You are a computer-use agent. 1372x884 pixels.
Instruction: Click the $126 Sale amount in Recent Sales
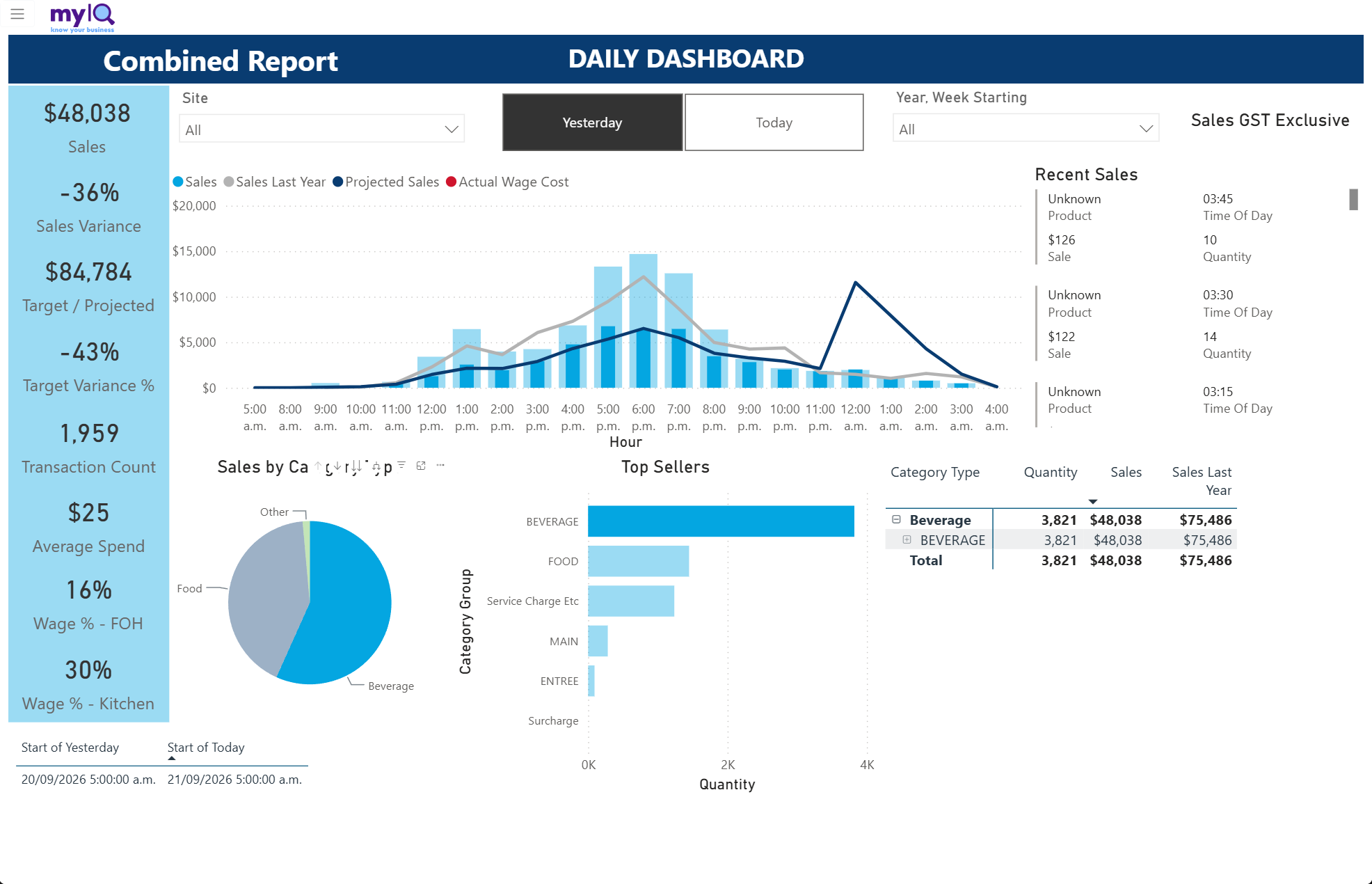(x=1062, y=239)
